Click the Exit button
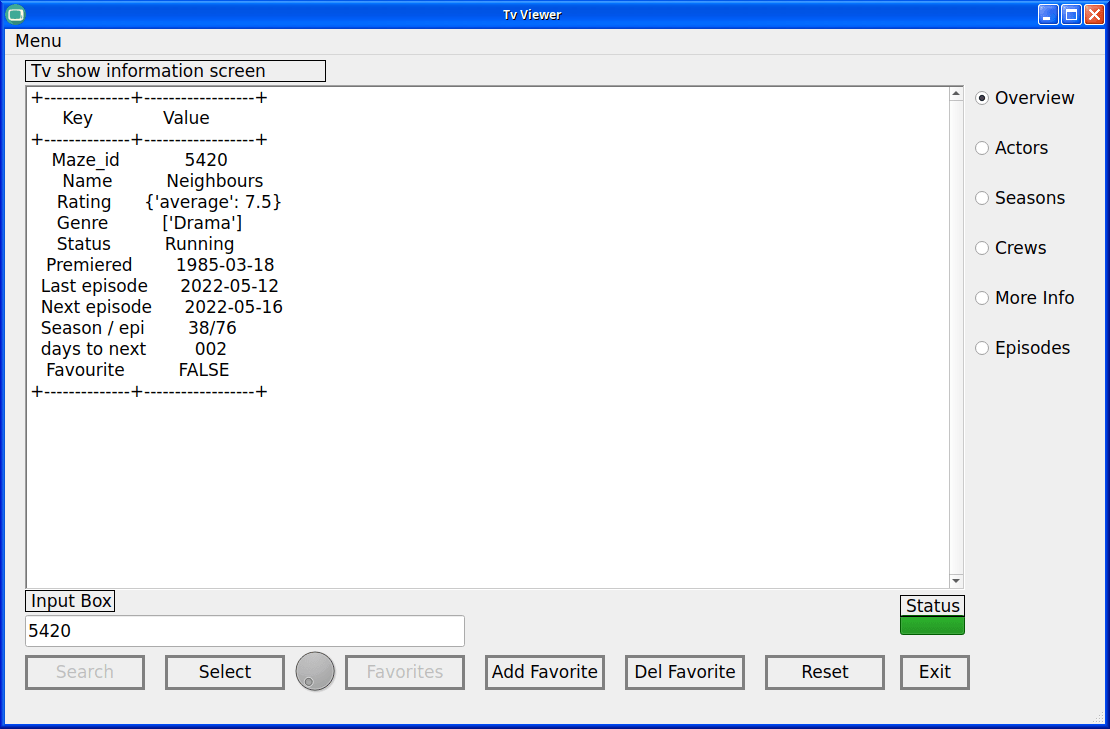 click(x=934, y=672)
